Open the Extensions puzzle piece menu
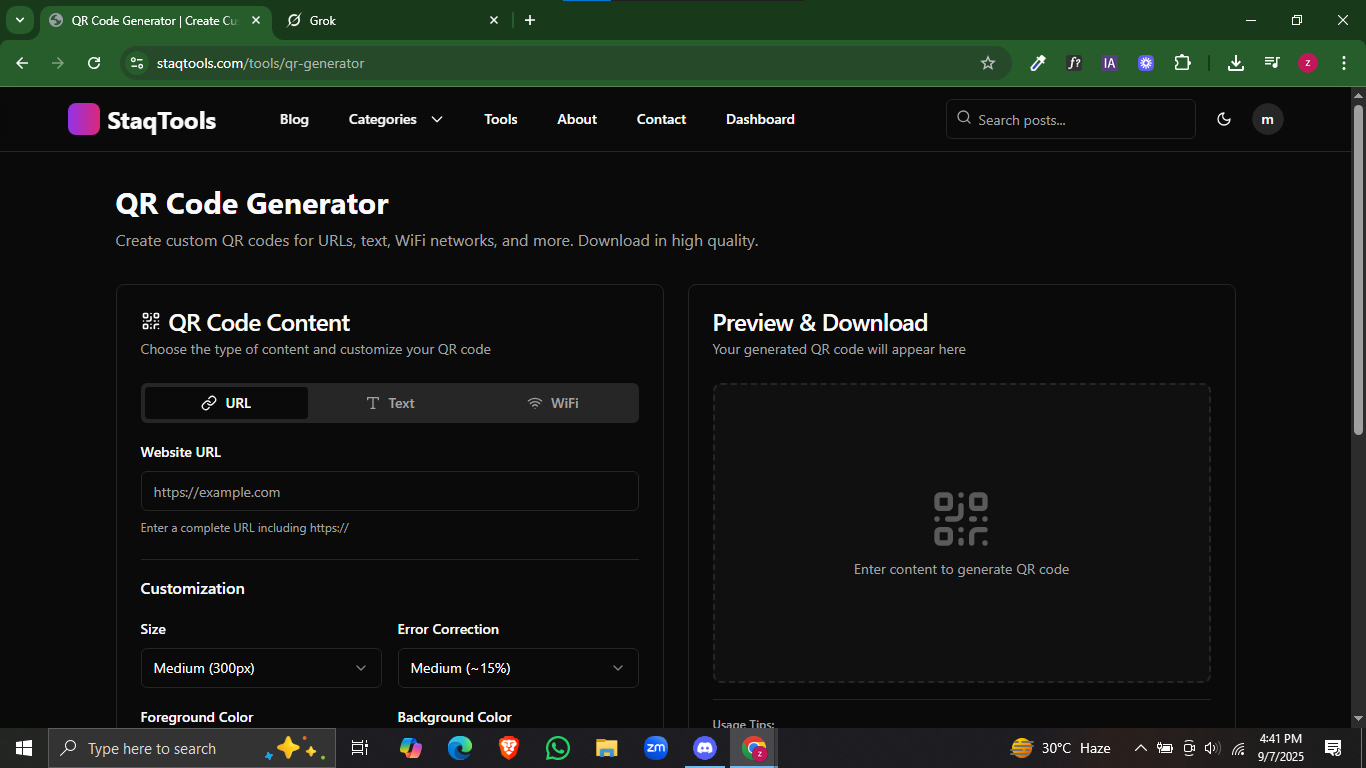This screenshot has height=768, width=1366. coord(1182,63)
